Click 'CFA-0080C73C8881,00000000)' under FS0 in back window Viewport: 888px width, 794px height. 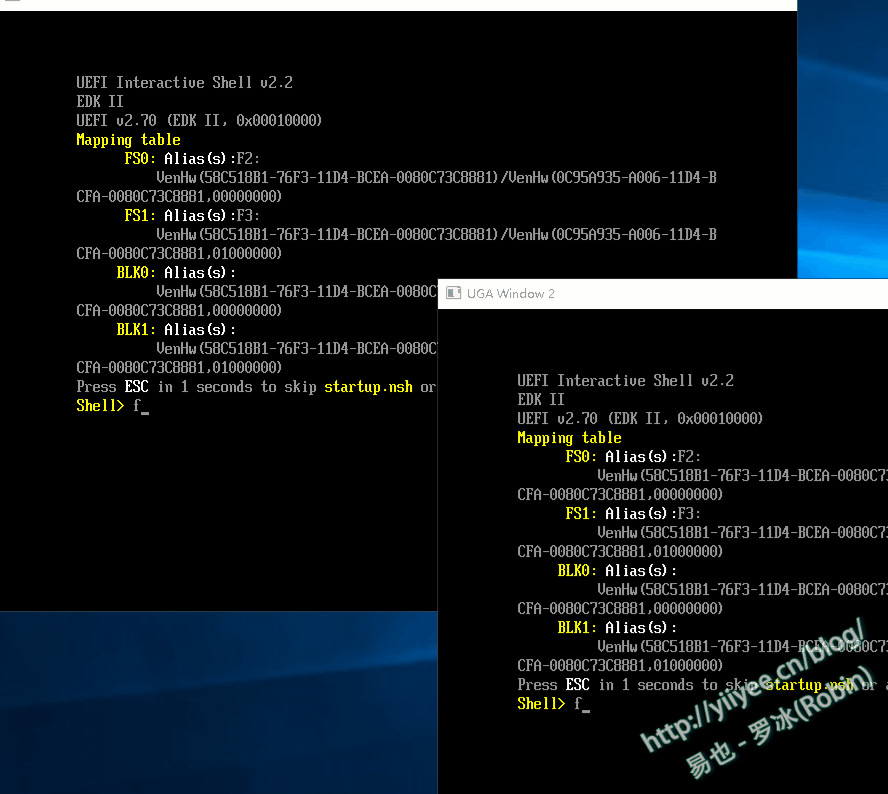pos(179,197)
